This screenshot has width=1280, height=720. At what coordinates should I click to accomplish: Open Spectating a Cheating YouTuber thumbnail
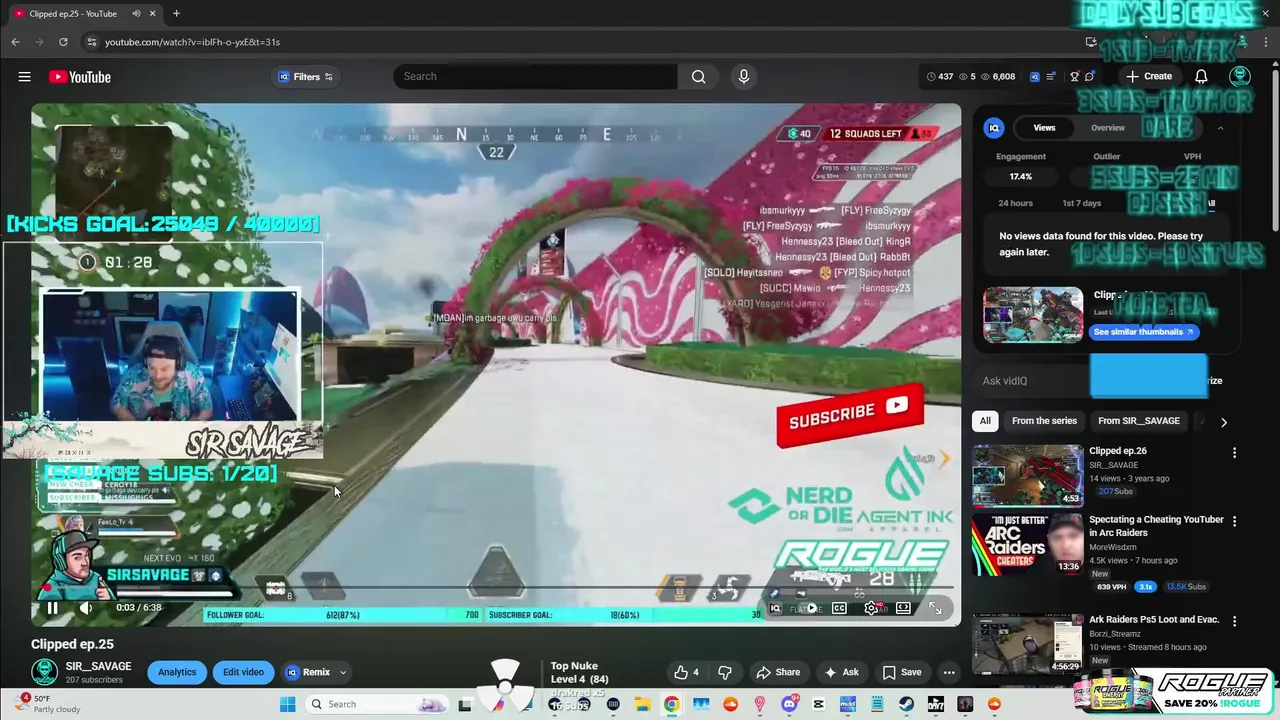click(x=1027, y=544)
